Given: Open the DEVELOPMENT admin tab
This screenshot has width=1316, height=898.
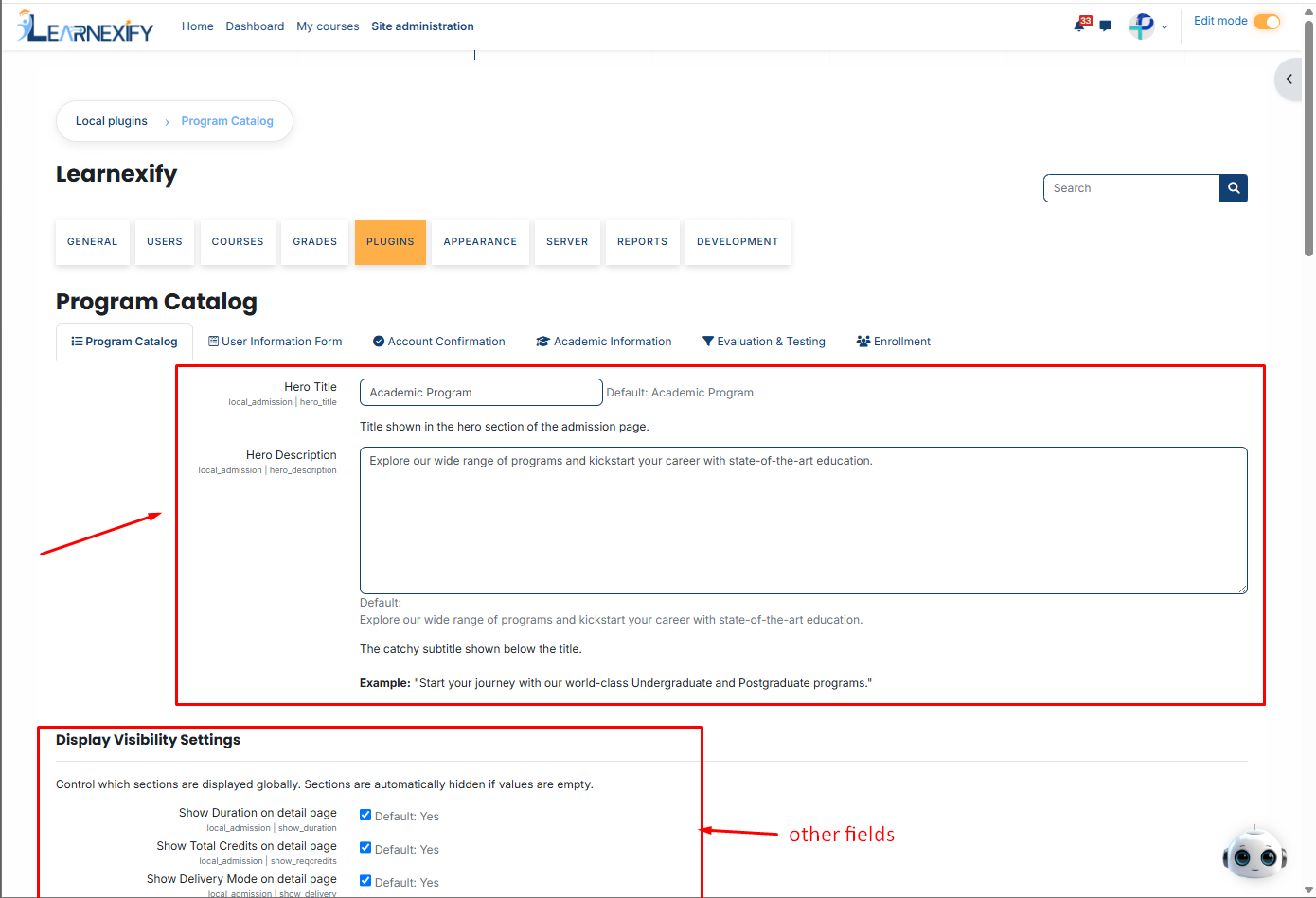Looking at the screenshot, I should tap(738, 242).
